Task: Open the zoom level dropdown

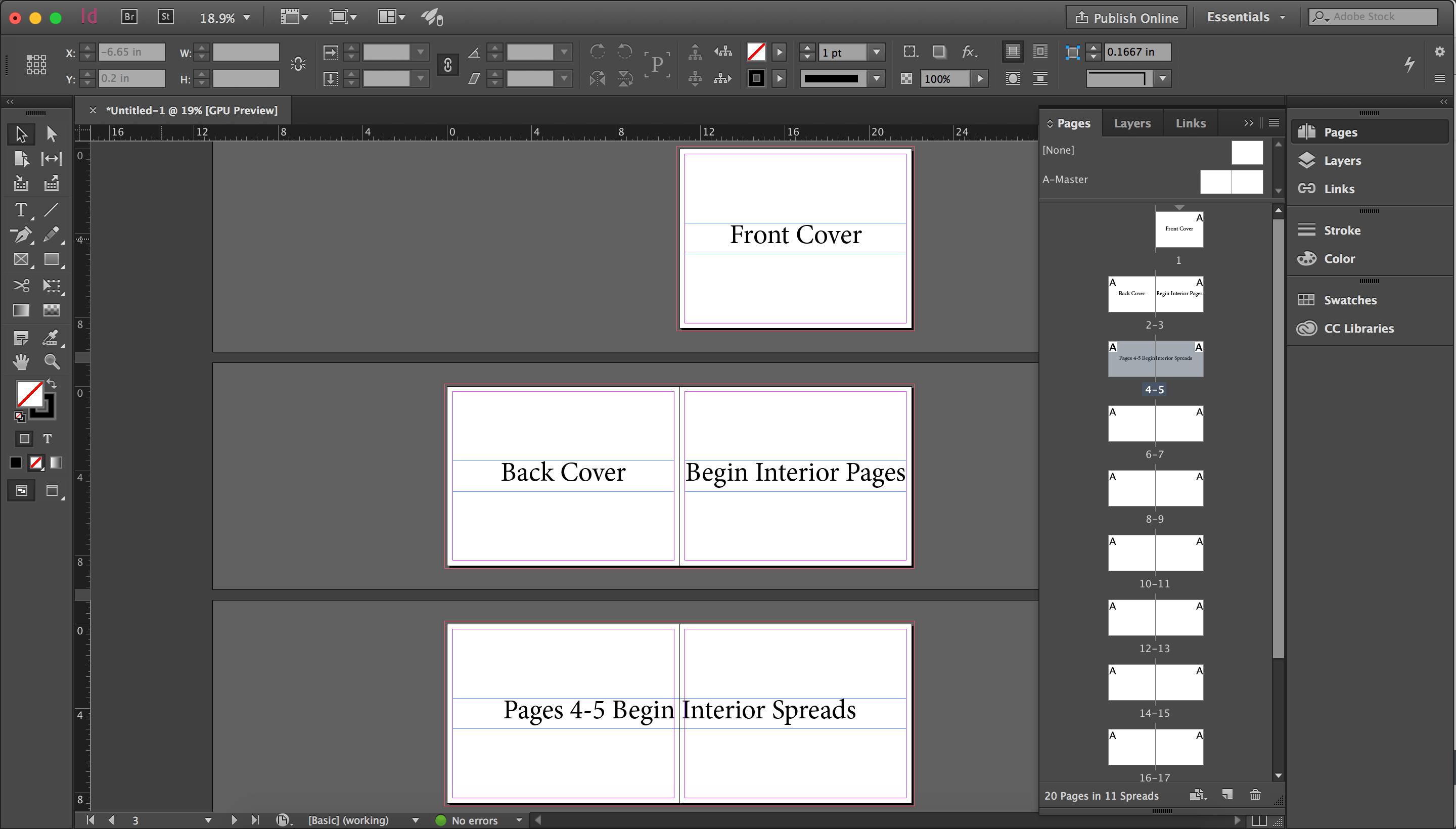Action: tap(247, 18)
